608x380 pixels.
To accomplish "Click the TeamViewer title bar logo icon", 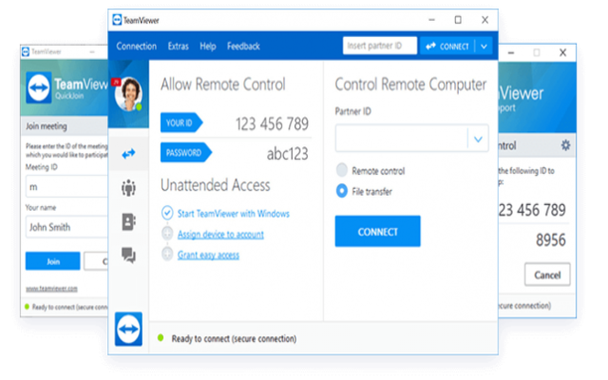I will point(117,20).
